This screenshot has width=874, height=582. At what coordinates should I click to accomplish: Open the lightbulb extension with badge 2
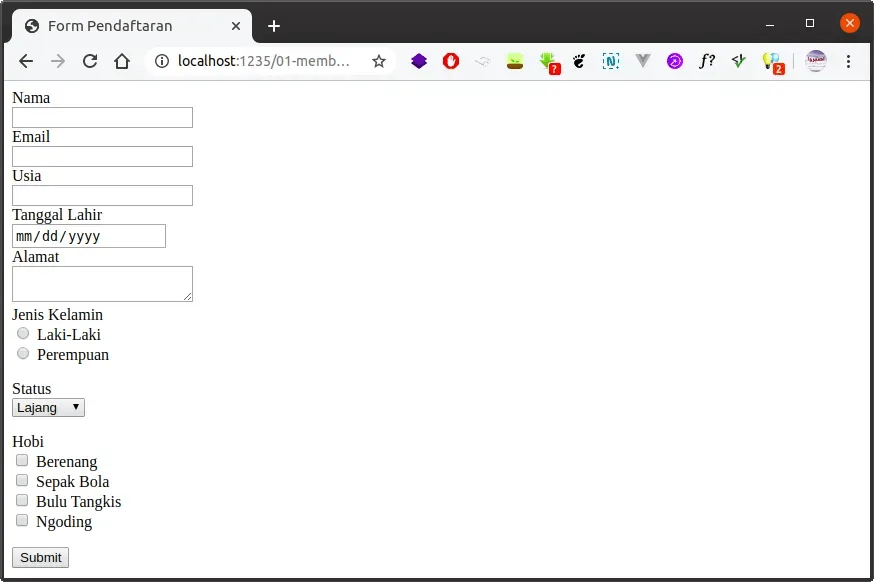point(773,63)
